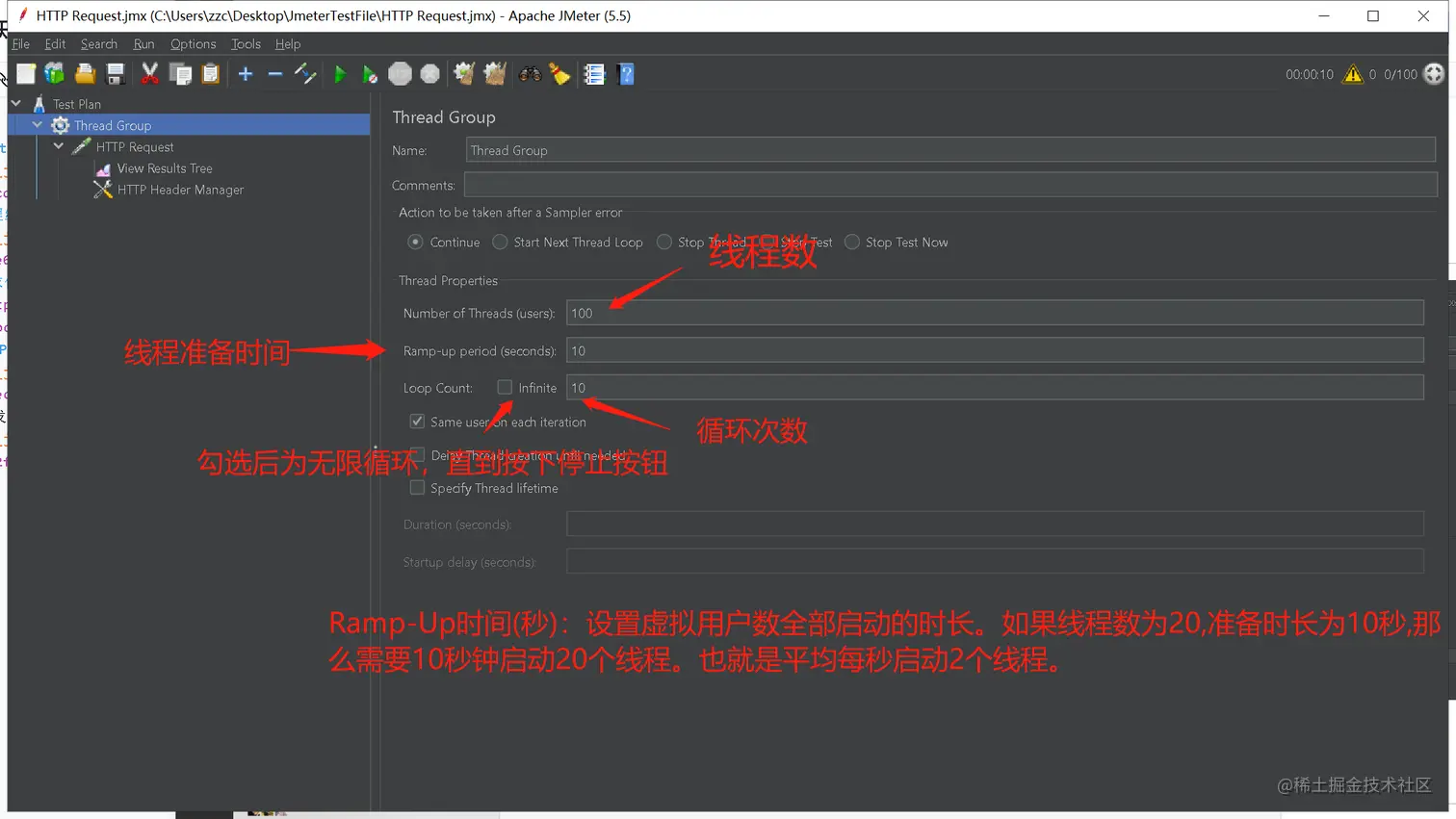This screenshot has width=1456, height=819.
Task: Click the Copy icon in toolbar
Action: point(180,74)
